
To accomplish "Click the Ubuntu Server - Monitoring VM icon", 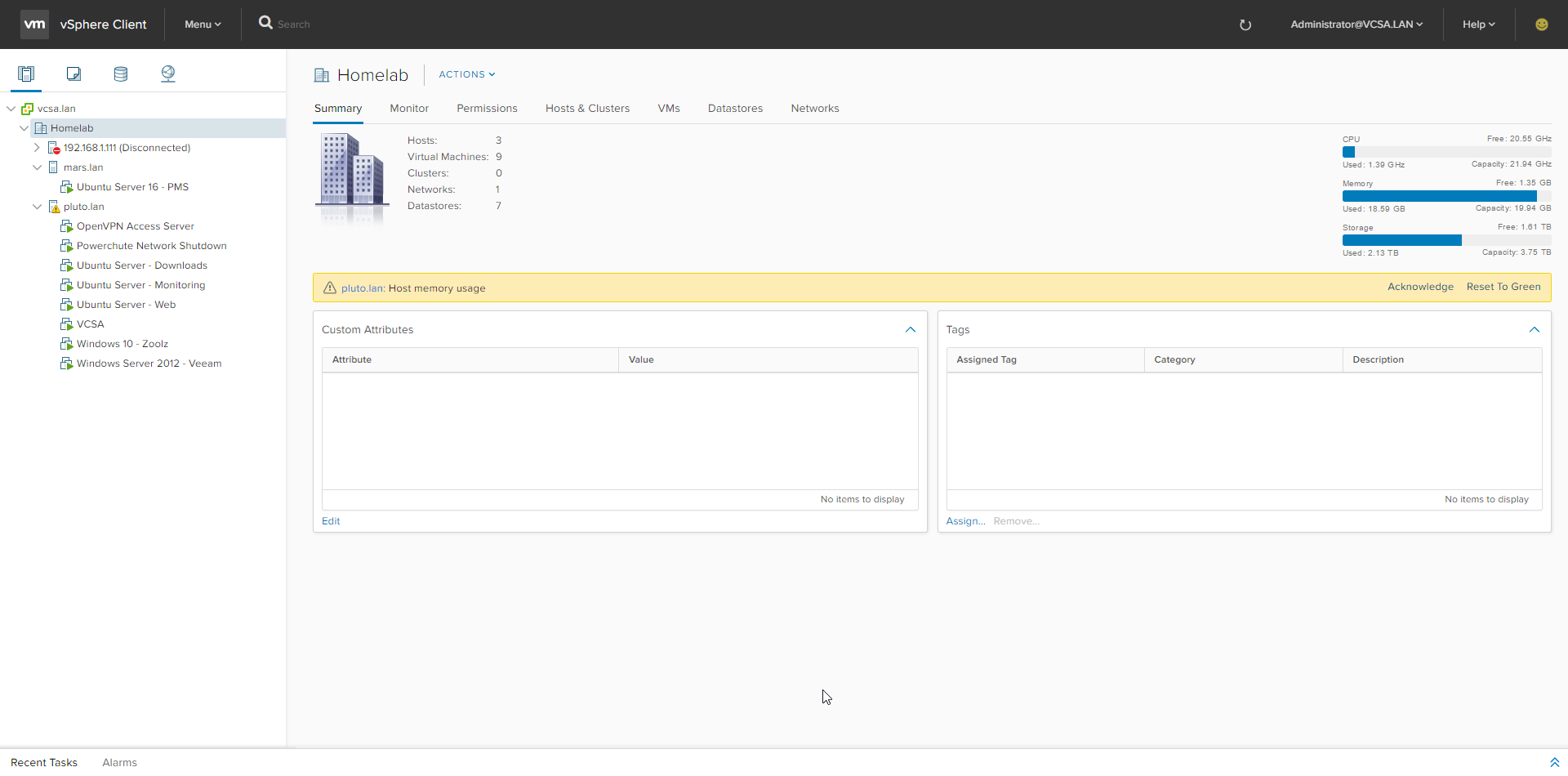I will click(67, 285).
